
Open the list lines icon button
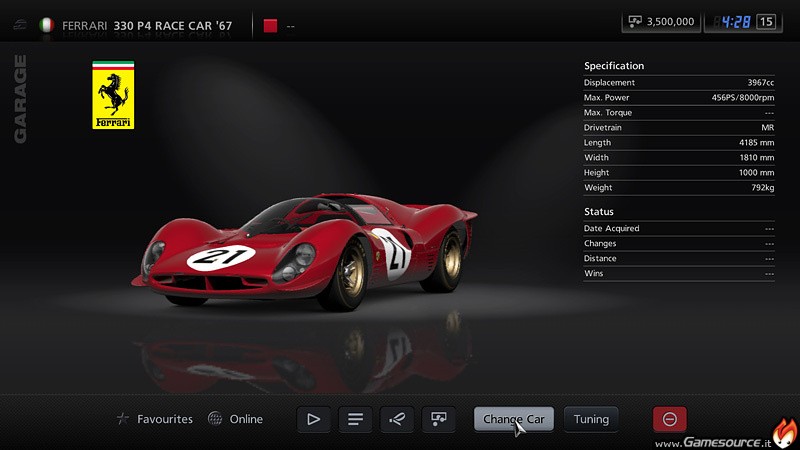pos(355,419)
